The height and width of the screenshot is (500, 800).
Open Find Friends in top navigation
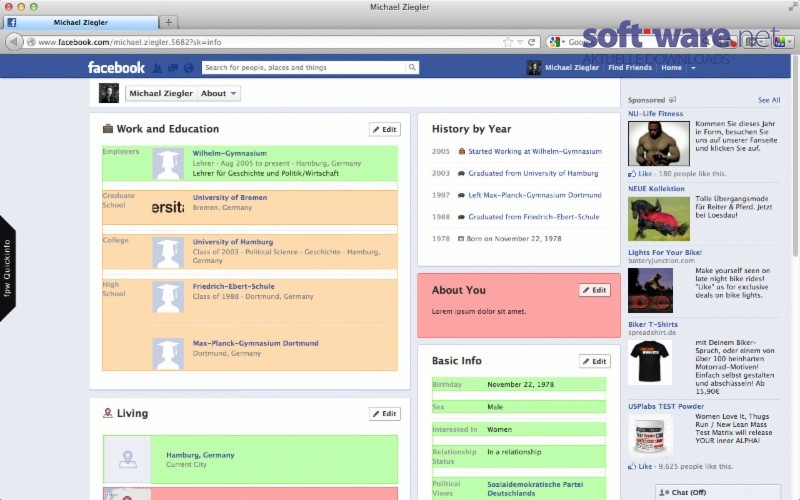(x=630, y=67)
